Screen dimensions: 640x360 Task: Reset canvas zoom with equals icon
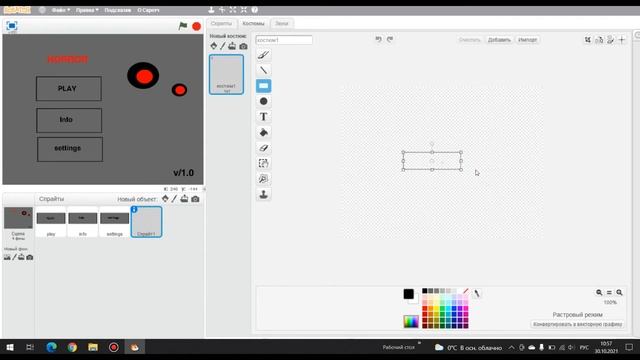(609, 292)
